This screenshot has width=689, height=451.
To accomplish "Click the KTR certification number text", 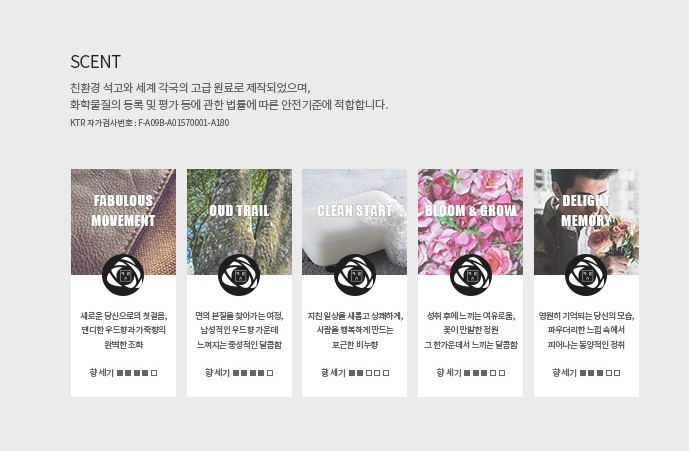I will point(149,123).
